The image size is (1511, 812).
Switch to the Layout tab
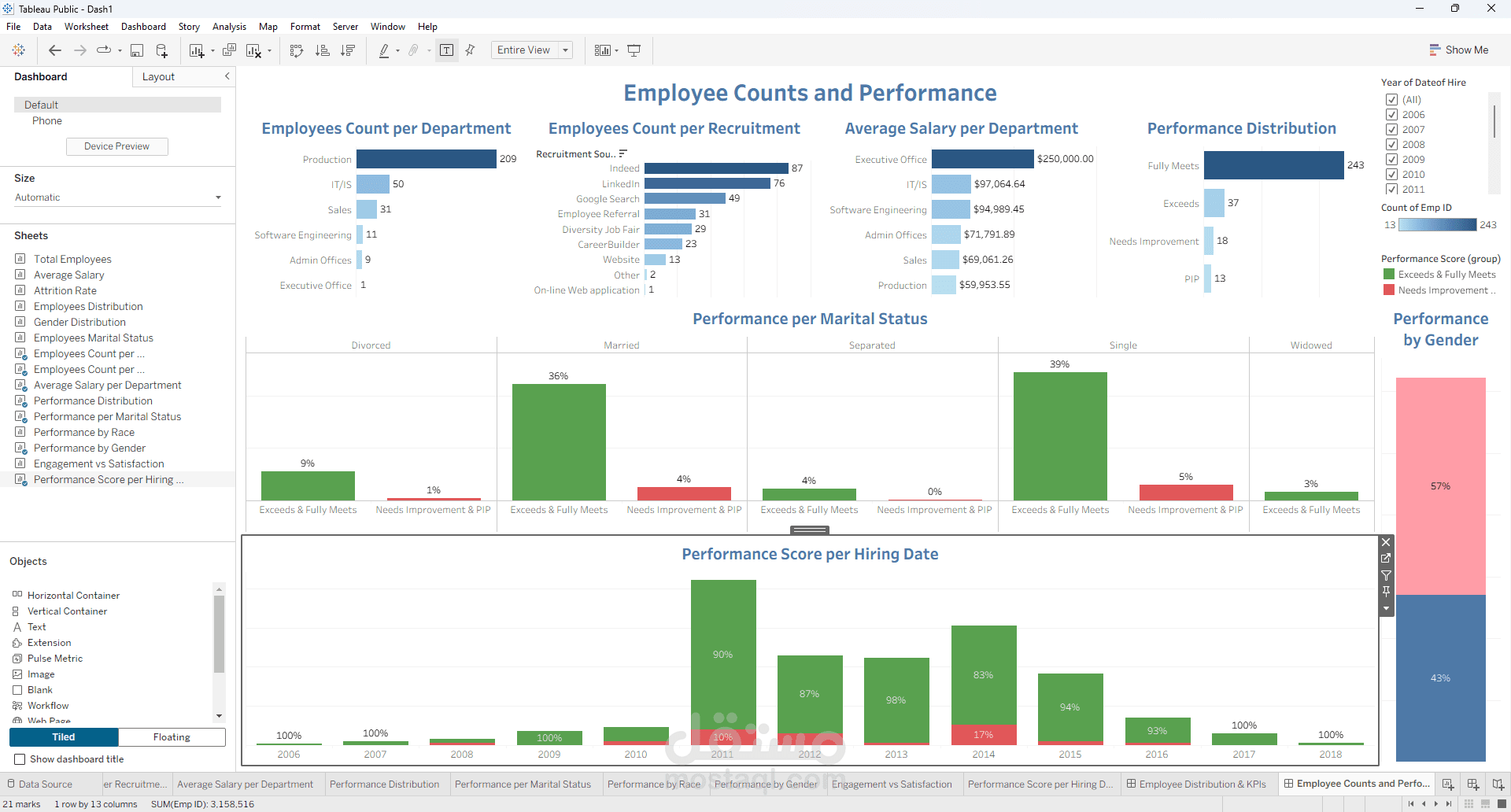pyautogui.click(x=158, y=76)
